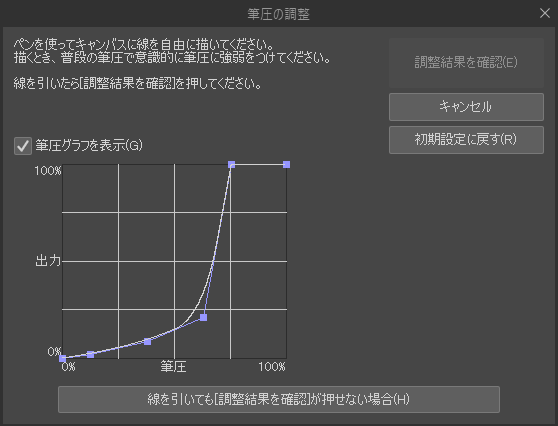Click the 調整結果を確認(E) button
The image size is (558, 426).
(x=466, y=63)
